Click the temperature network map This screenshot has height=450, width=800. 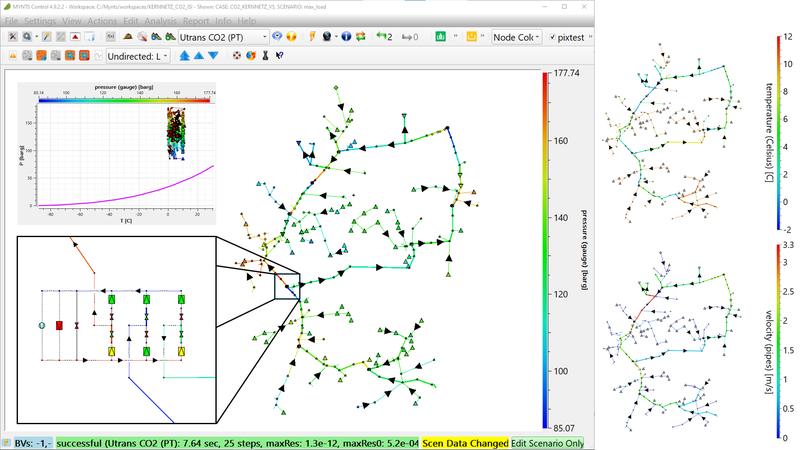(x=671, y=134)
